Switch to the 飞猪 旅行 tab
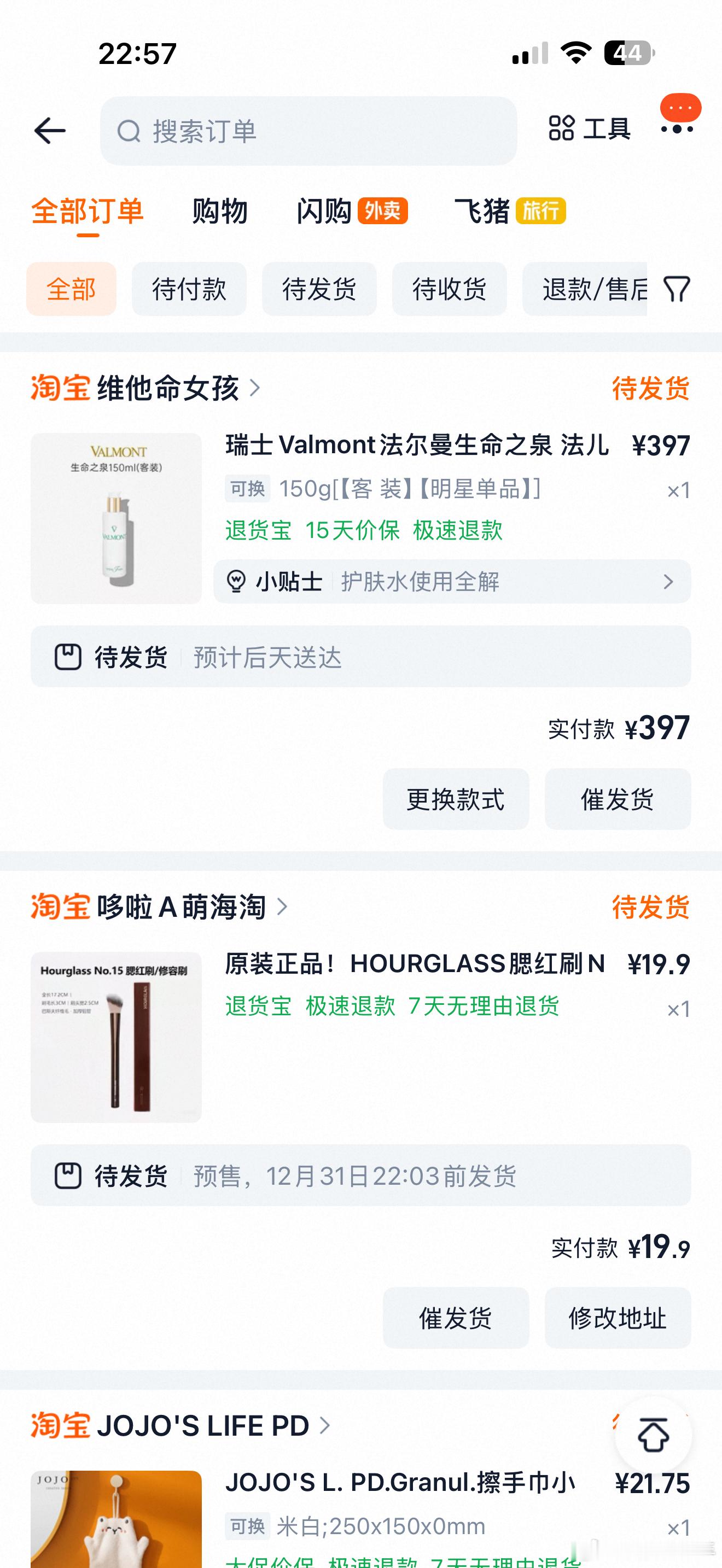Screen dimensions: 722x1568 510,211
